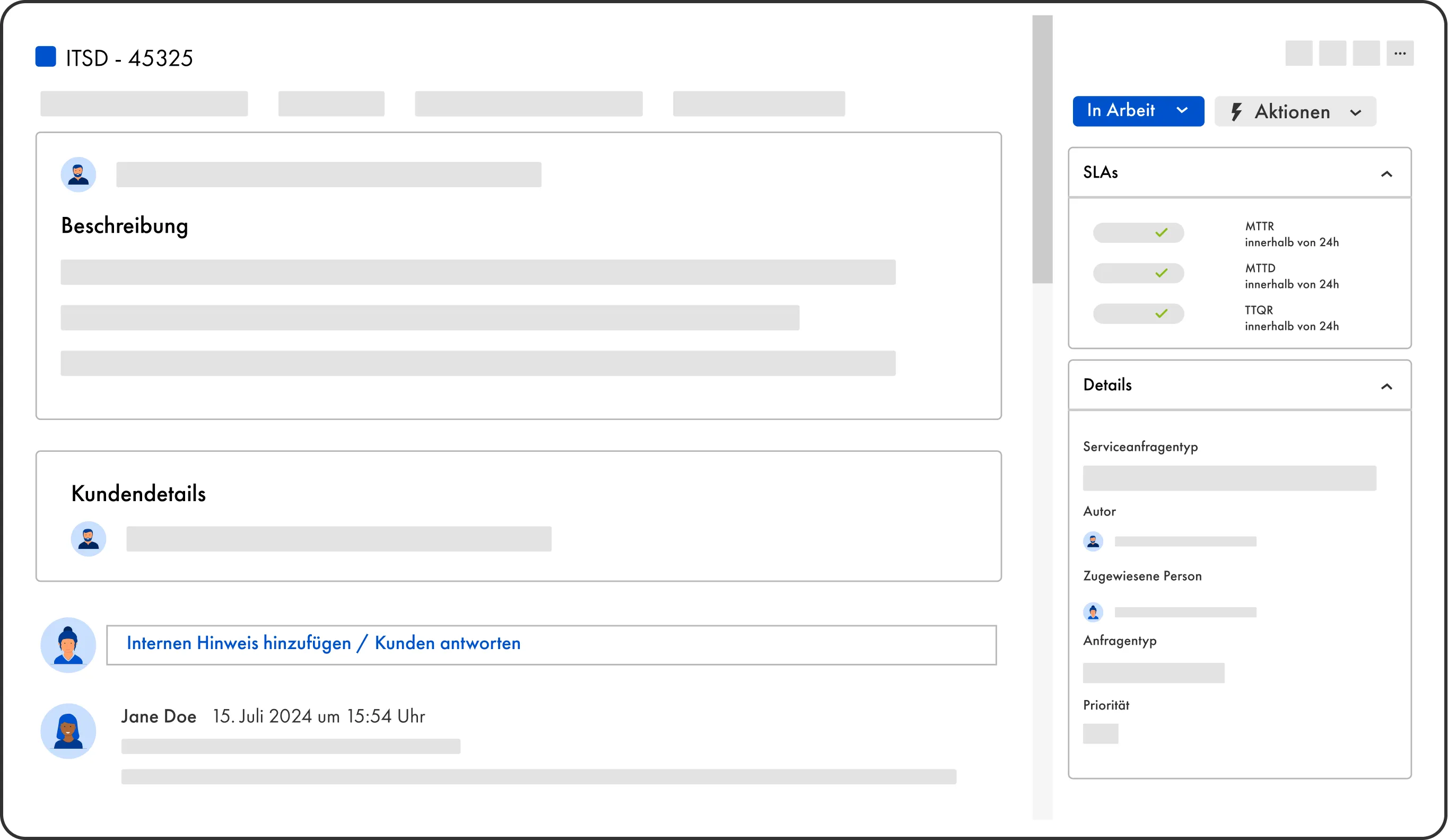Click the first placeholder tab below ticket ID
The image size is (1448, 840).
coord(144,104)
